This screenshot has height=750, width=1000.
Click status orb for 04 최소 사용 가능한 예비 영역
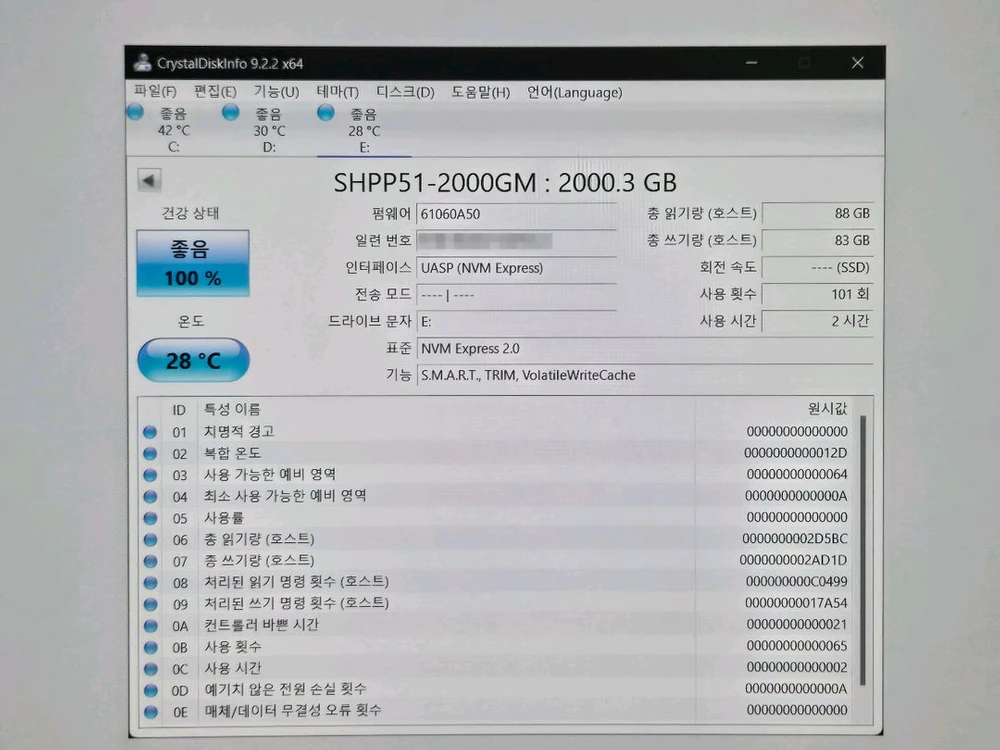tap(151, 497)
